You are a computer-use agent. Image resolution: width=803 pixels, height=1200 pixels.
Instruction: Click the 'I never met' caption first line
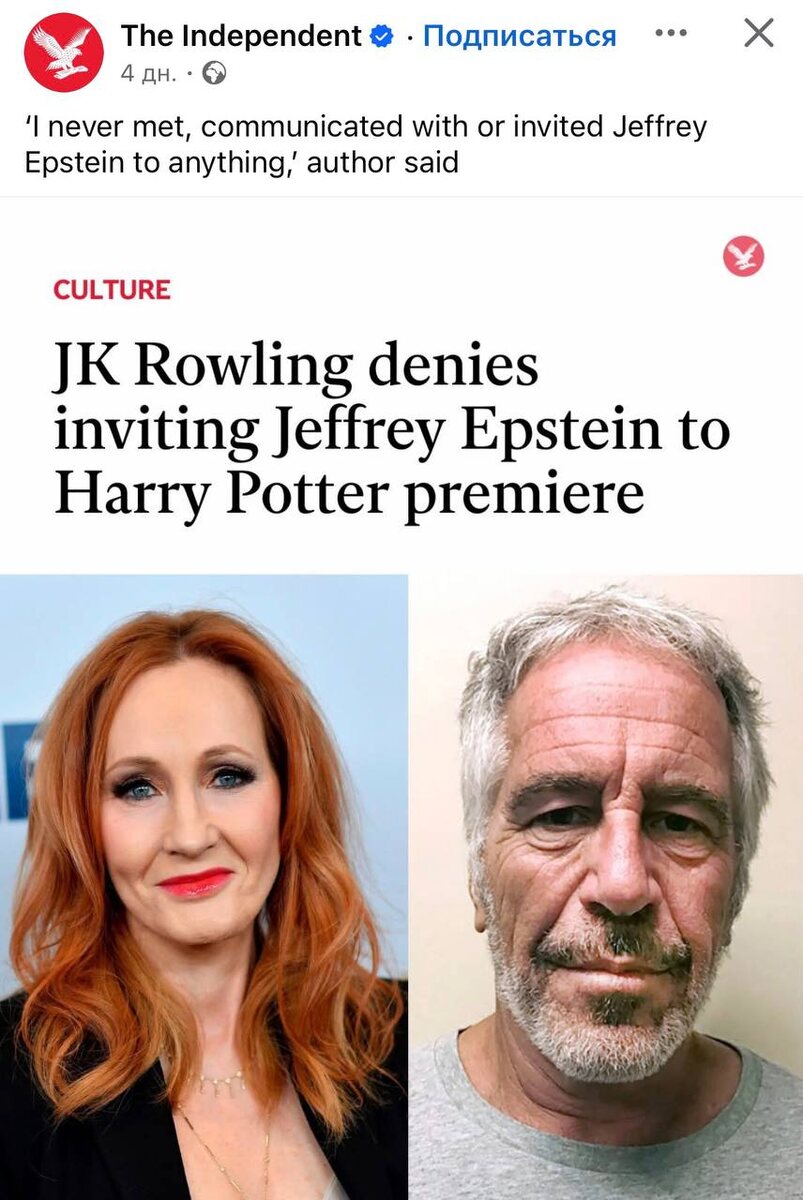coord(366,128)
